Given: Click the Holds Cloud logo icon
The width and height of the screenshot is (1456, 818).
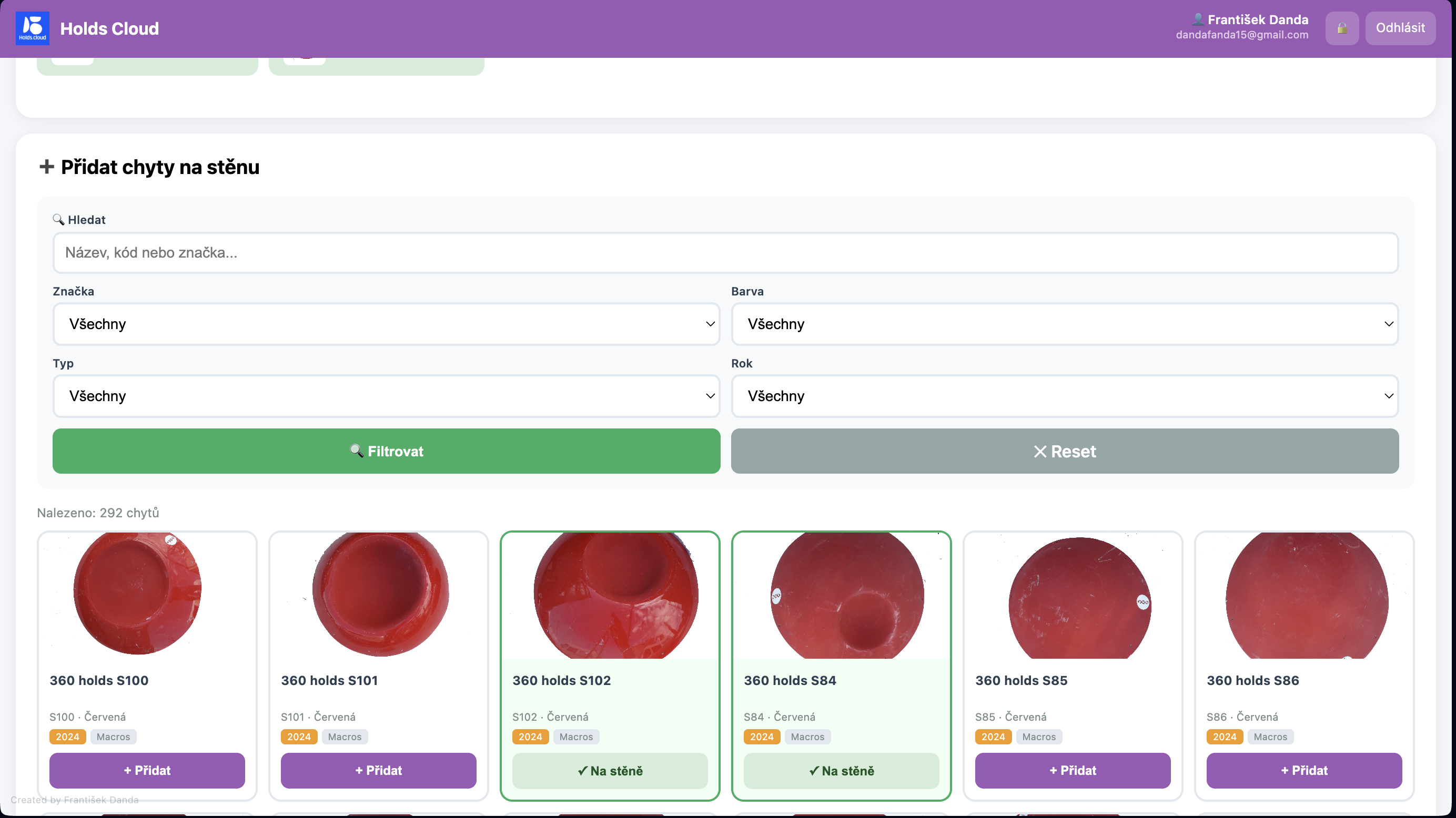Looking at the screenshot, I should tap(32, 28).
